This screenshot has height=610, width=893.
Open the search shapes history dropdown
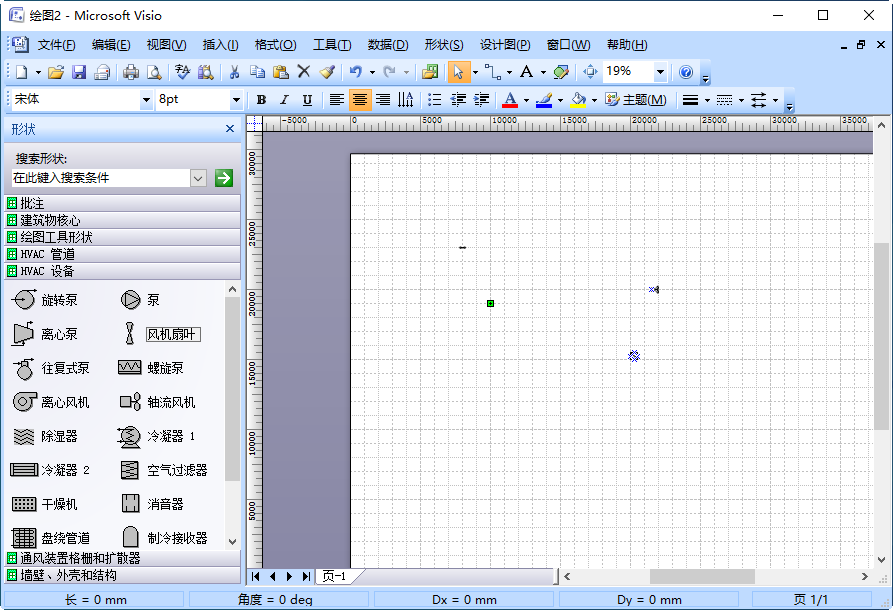[198, 178]
